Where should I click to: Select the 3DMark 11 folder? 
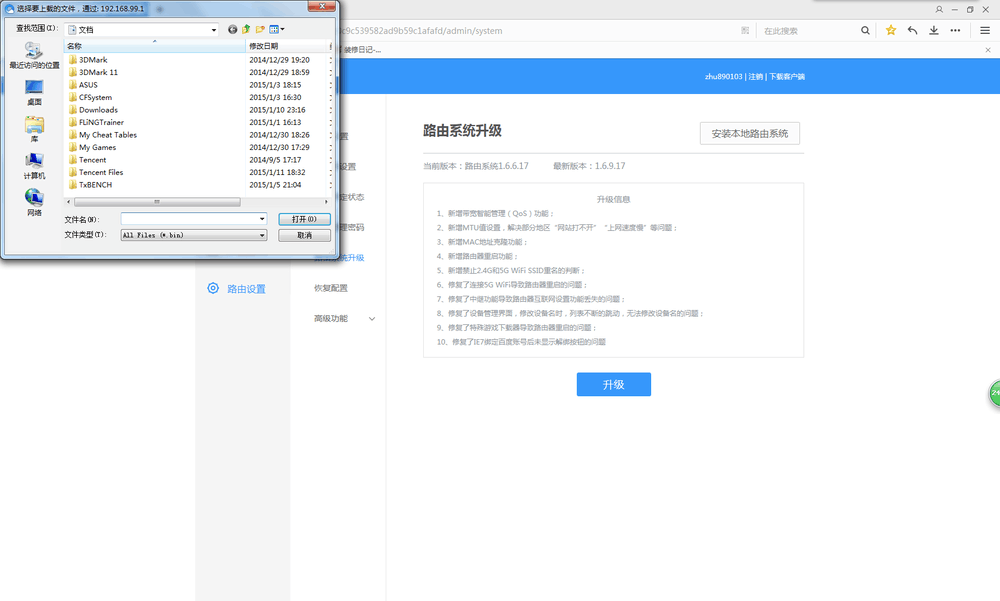coord(93,72)
